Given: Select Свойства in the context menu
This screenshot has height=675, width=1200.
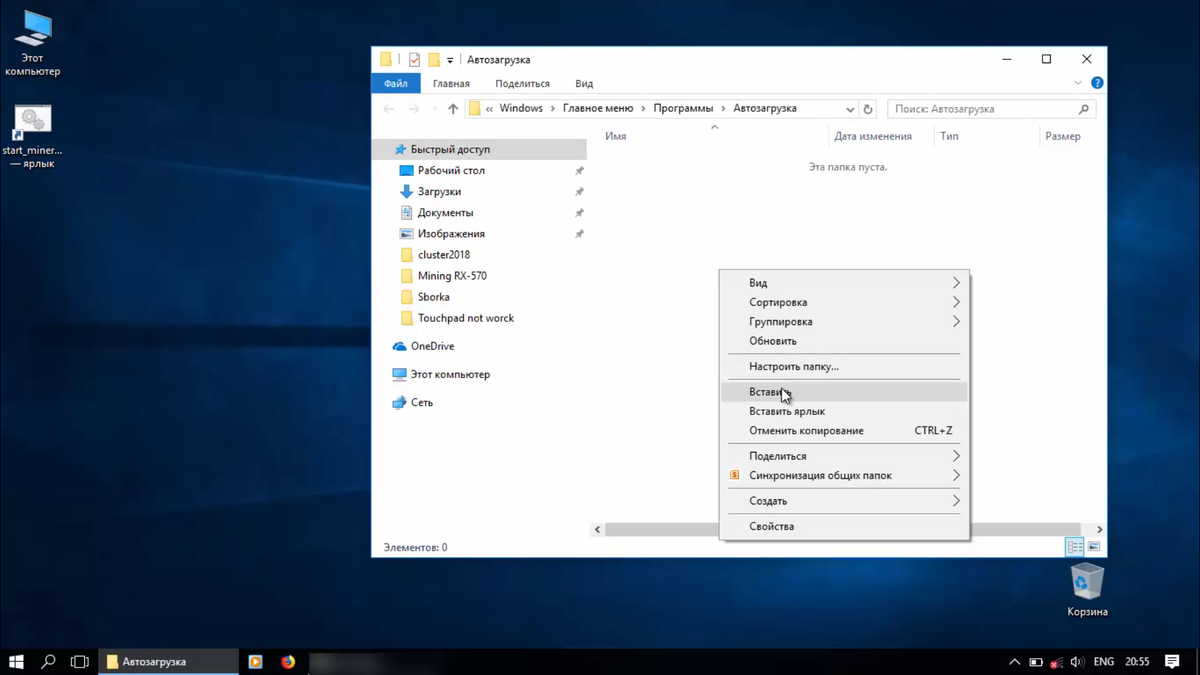Looking at the screenshot, I should pyautogui.click(x=772, y=526).
